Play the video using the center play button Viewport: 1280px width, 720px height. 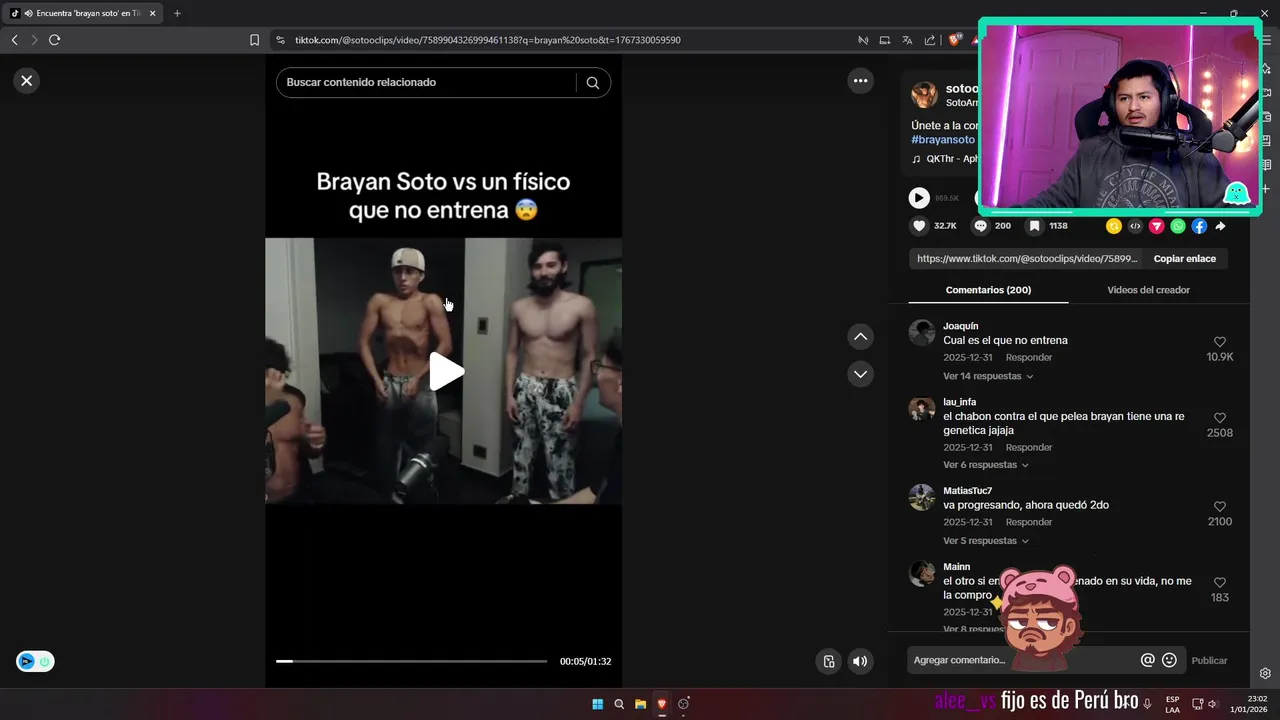[x=446, y=371]
